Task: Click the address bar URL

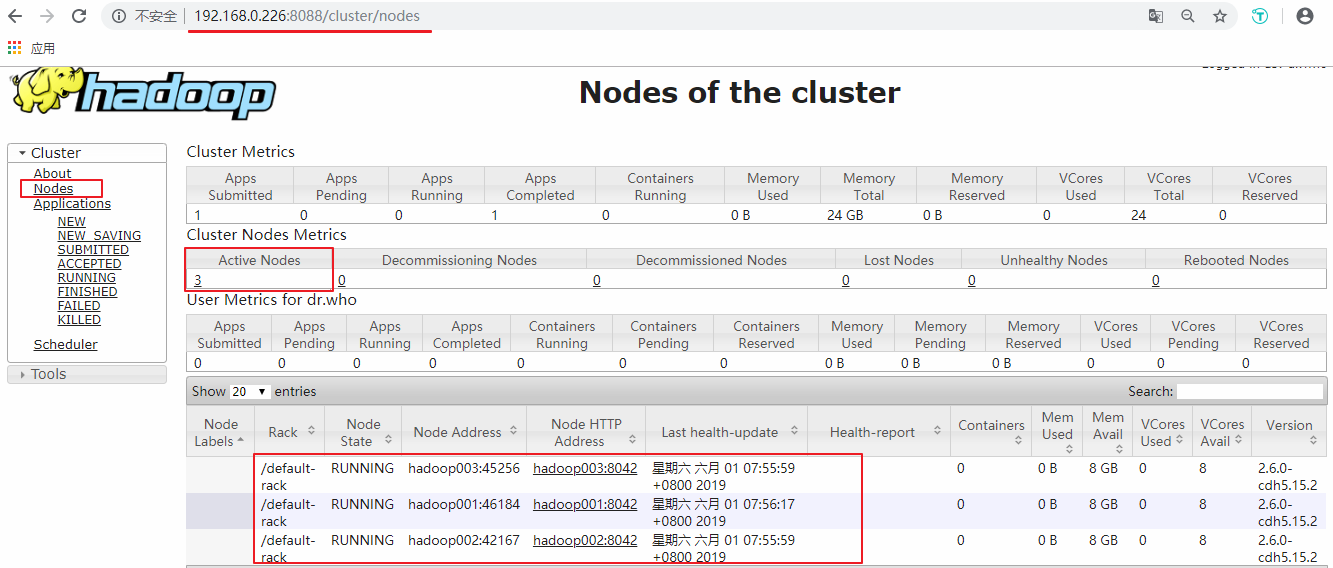Action: pos(306,16)
